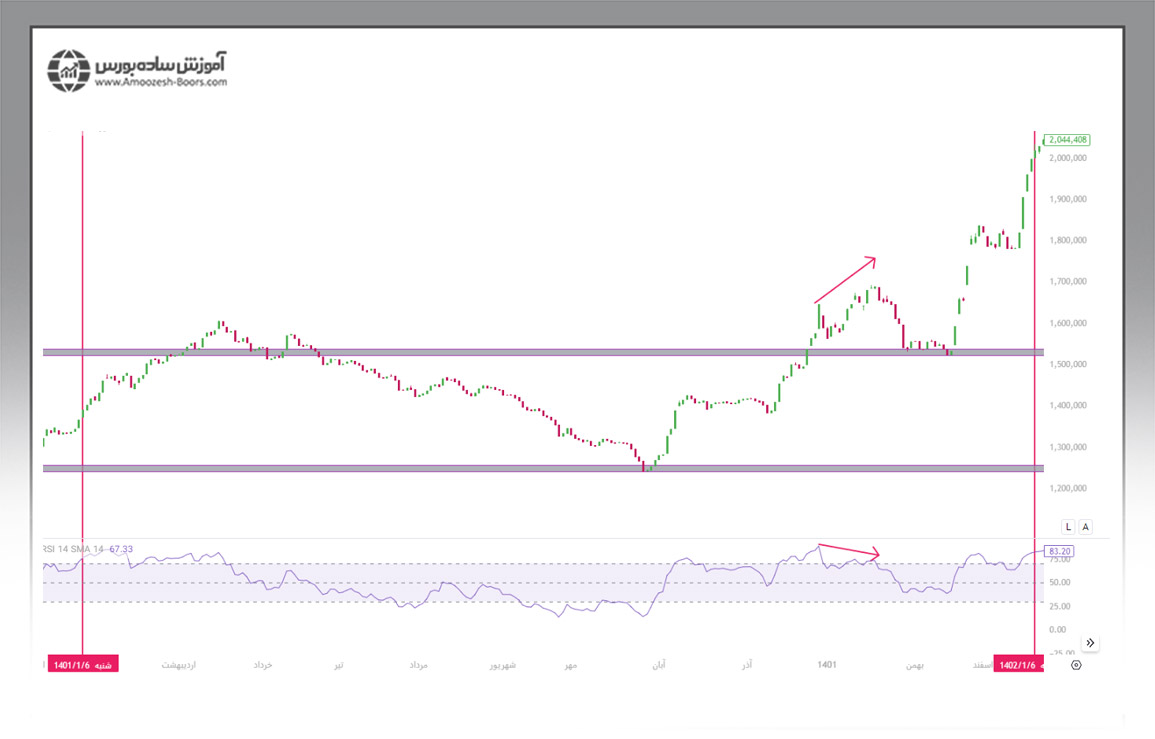
Task: Toggle the A auto scale button
Action: [1086, 526]
